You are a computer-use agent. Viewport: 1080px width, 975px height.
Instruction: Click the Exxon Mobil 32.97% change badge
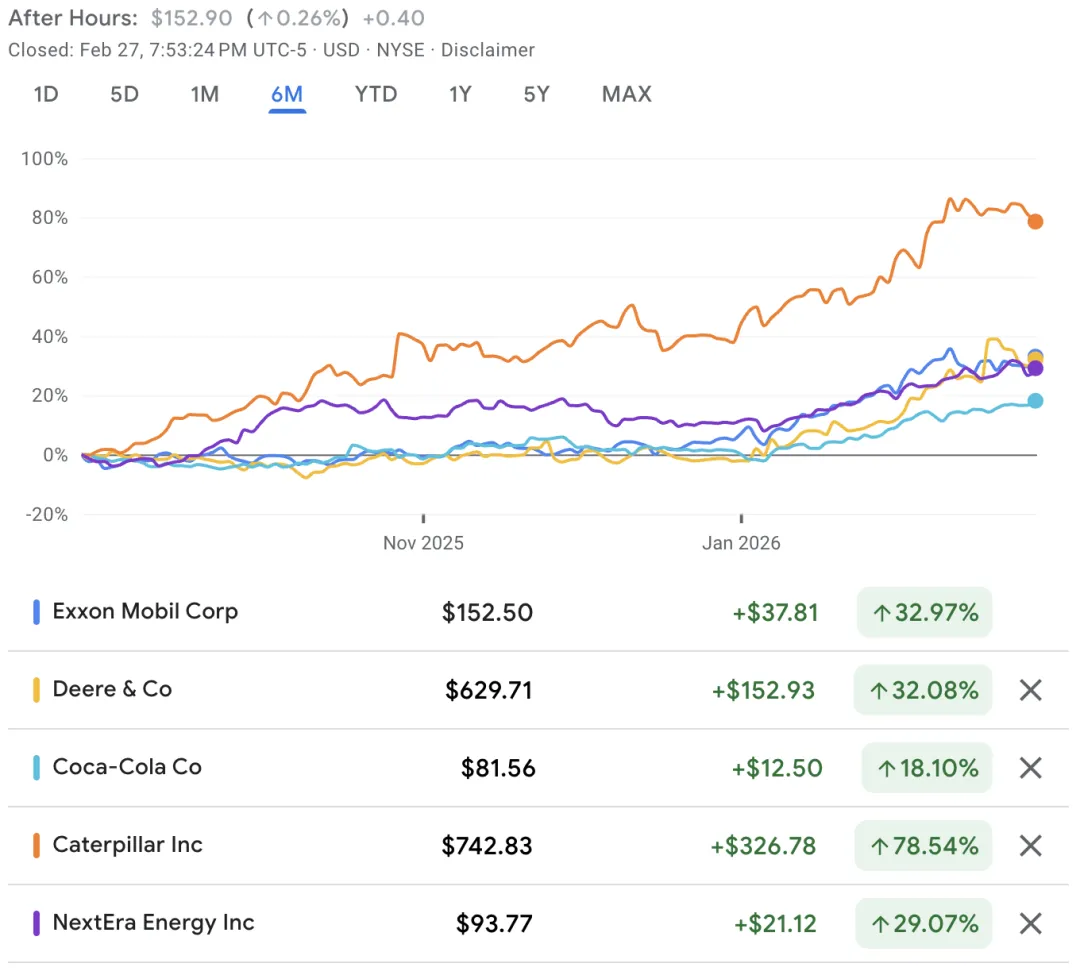925,612
